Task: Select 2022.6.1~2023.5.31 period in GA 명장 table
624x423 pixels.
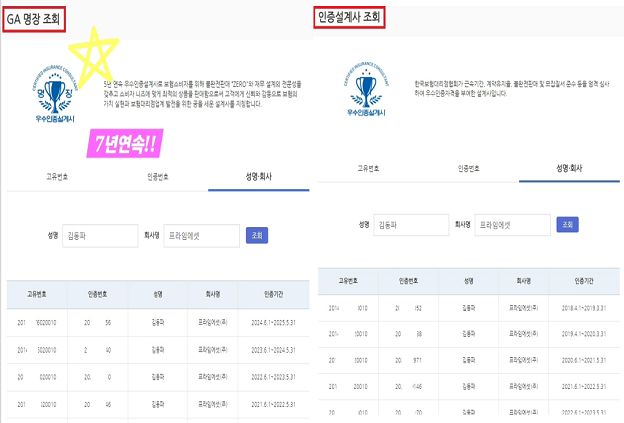Action: pos(273,377)
